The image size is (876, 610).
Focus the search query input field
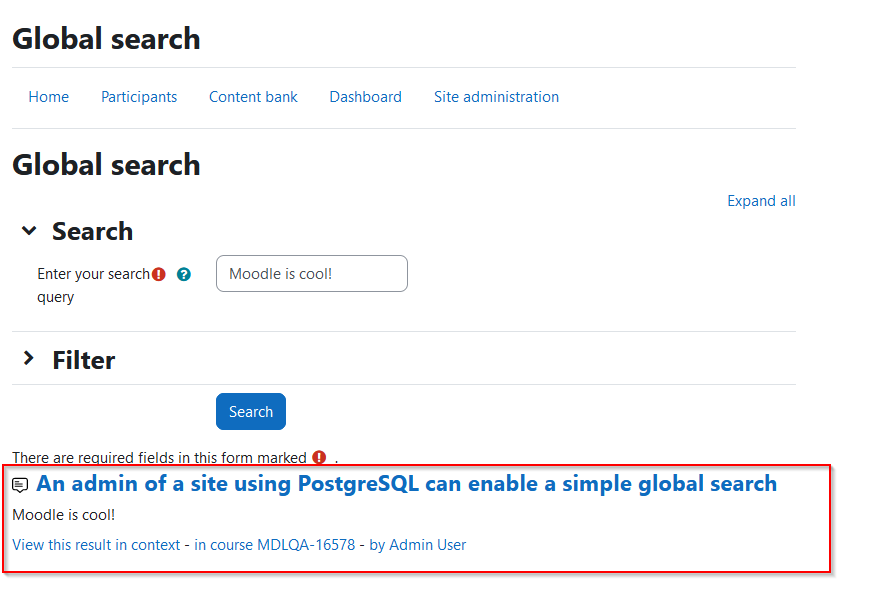click(312, 274)
